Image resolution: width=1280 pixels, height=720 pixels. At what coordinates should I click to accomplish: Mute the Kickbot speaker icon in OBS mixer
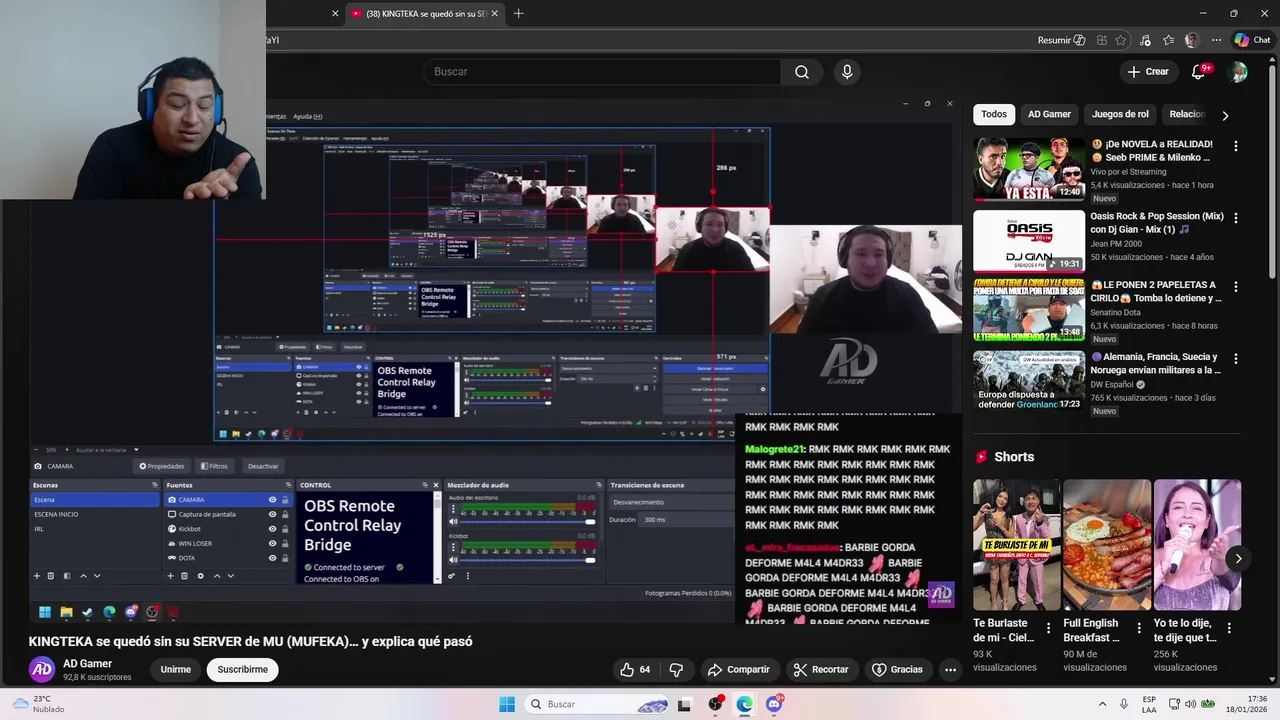453,560
